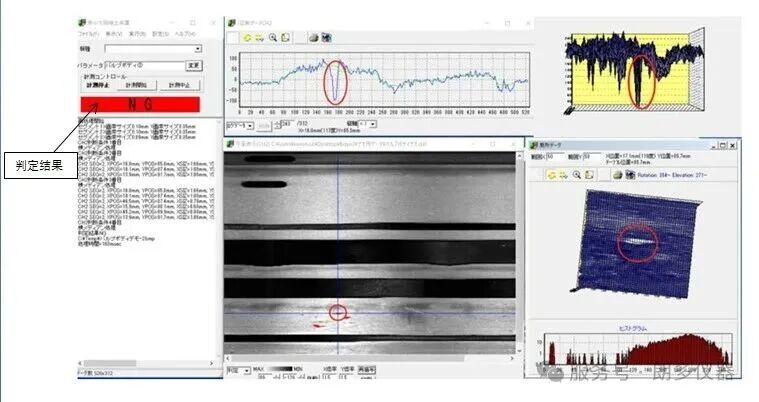Screen dimensions: 759x402
Task: Click the circled defect mark on the grayscale image
Action: [337, 312]
